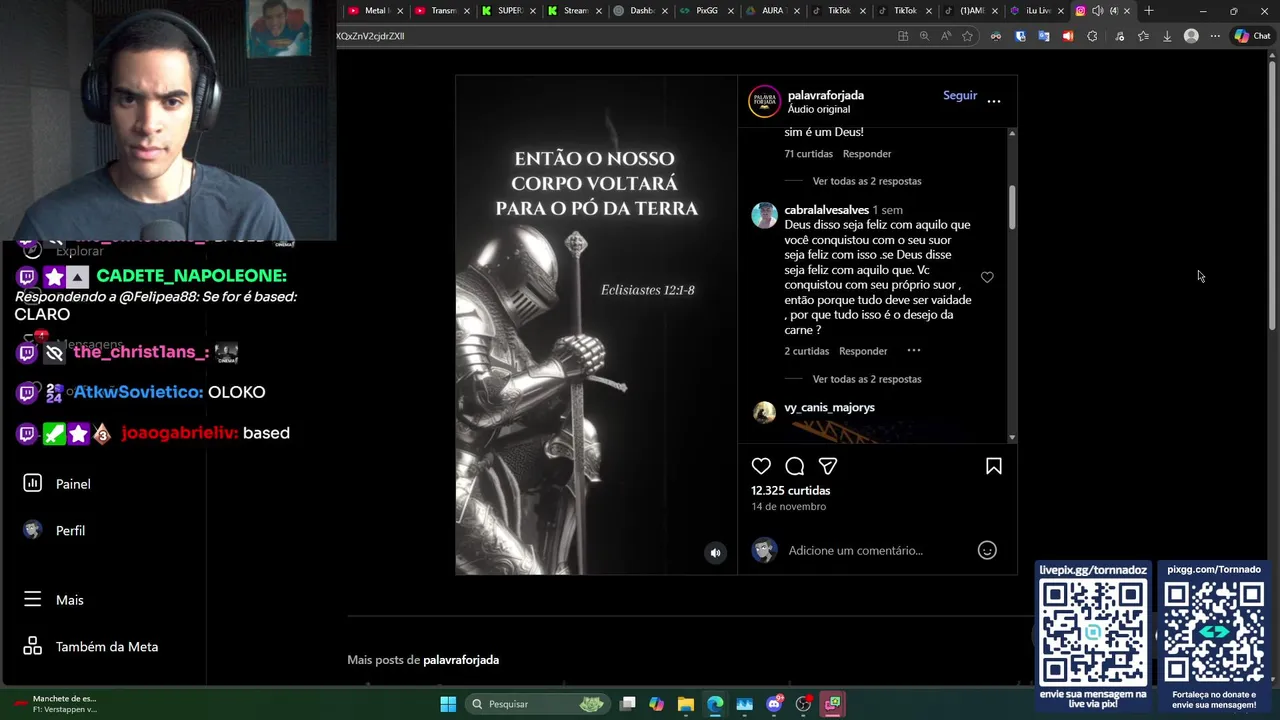
Task: Reply to the comment with 71 curtidas
Action: [x=867, y=154]
